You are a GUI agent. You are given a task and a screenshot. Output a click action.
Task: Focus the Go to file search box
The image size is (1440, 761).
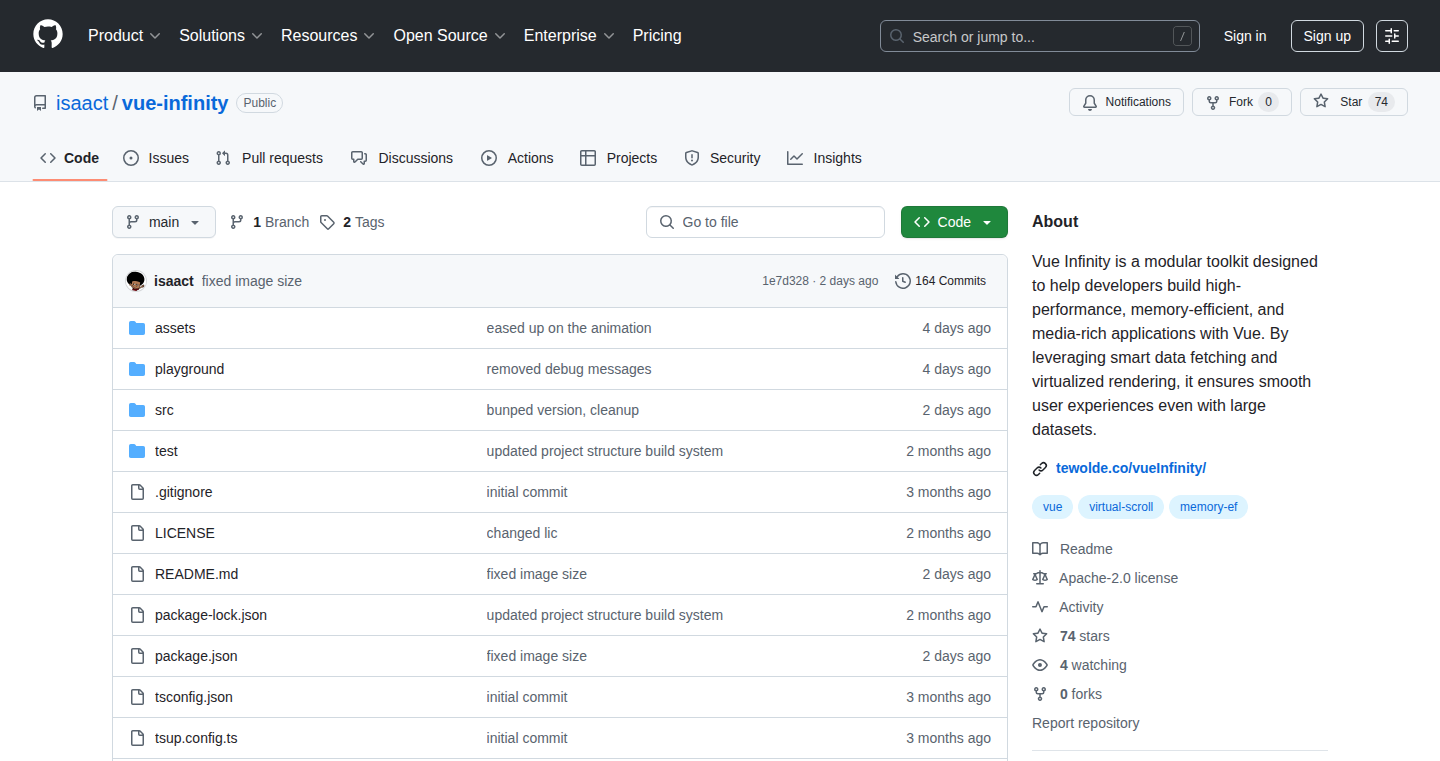766,222
